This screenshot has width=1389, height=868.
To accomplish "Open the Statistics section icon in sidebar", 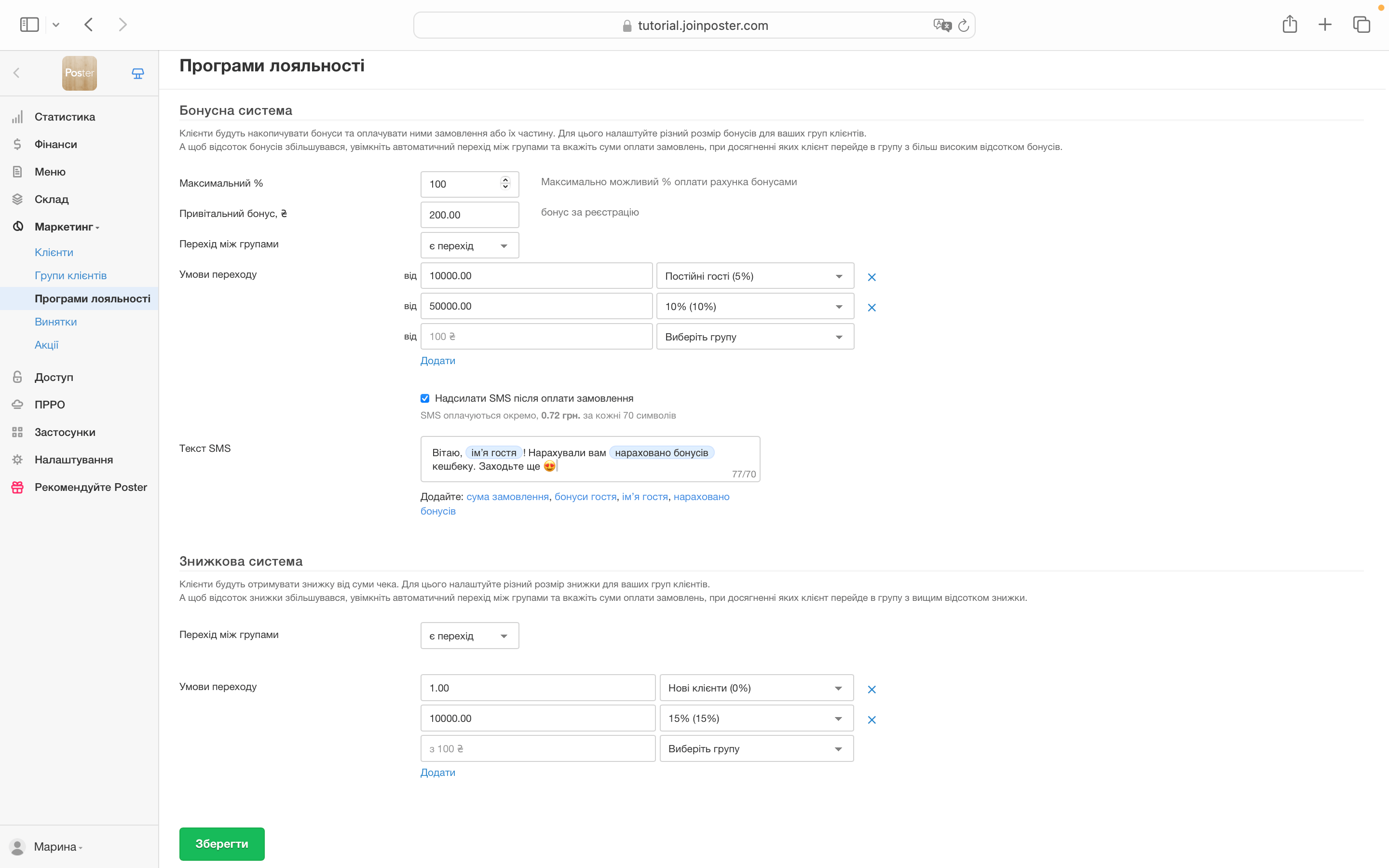I will tap(17, 117).
